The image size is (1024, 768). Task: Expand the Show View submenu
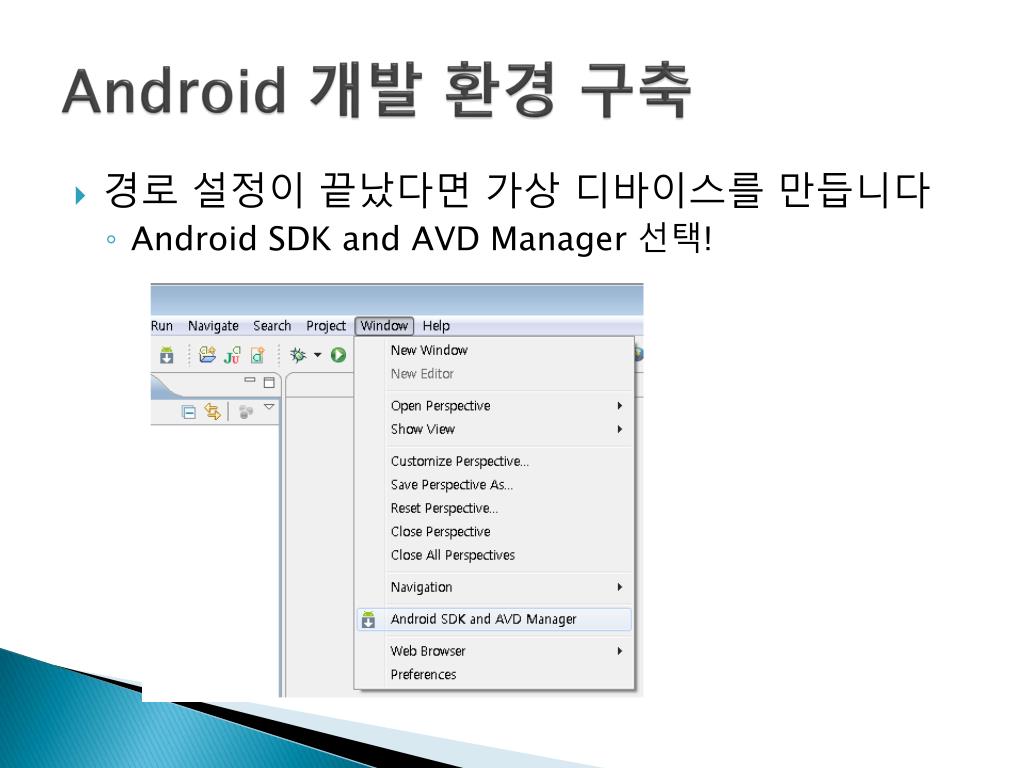click(x=494, y=429)
